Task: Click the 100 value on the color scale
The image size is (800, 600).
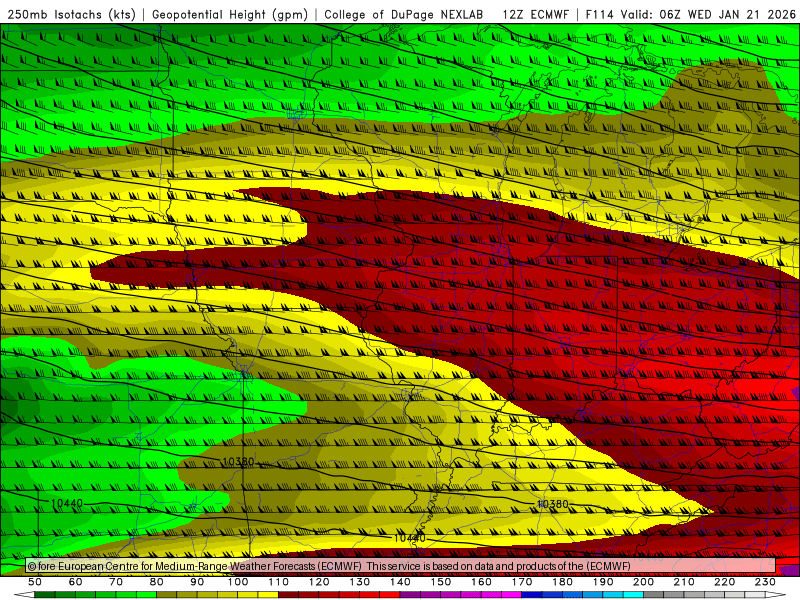Action: 238,582
